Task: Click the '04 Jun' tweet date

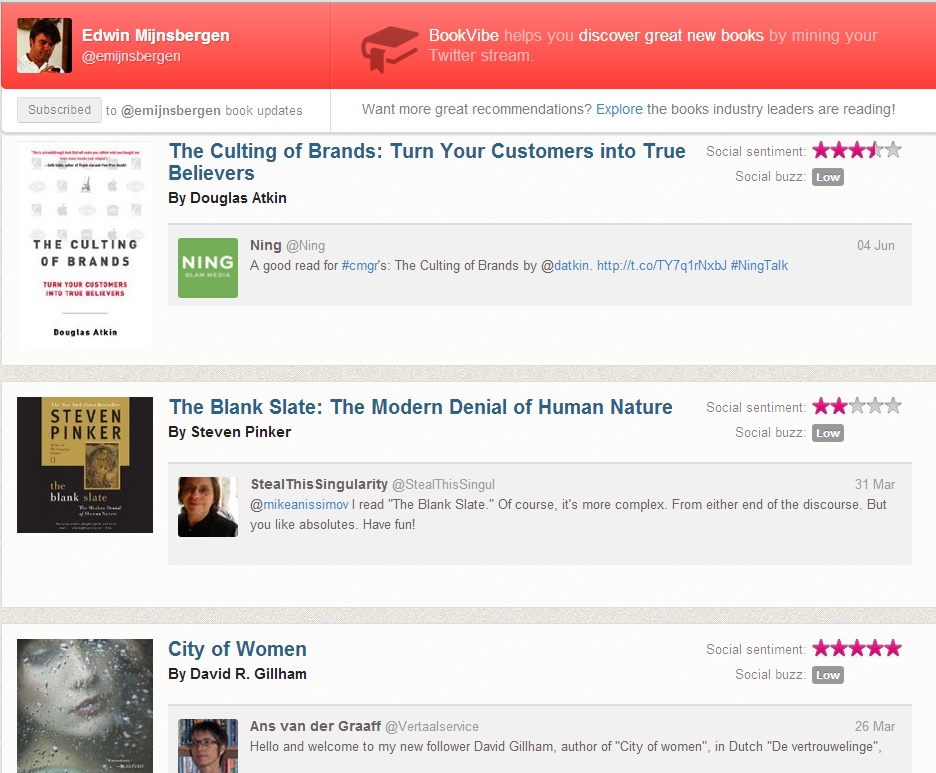Action: coord(876,245)
